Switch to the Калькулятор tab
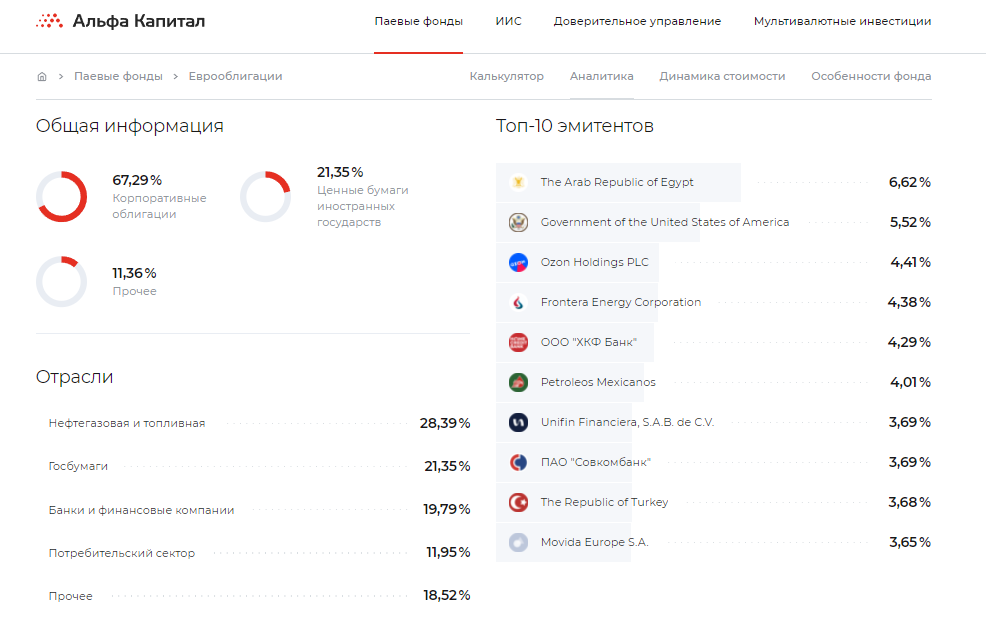The width and height of the screenshot is (986, 623). (506, 76)
